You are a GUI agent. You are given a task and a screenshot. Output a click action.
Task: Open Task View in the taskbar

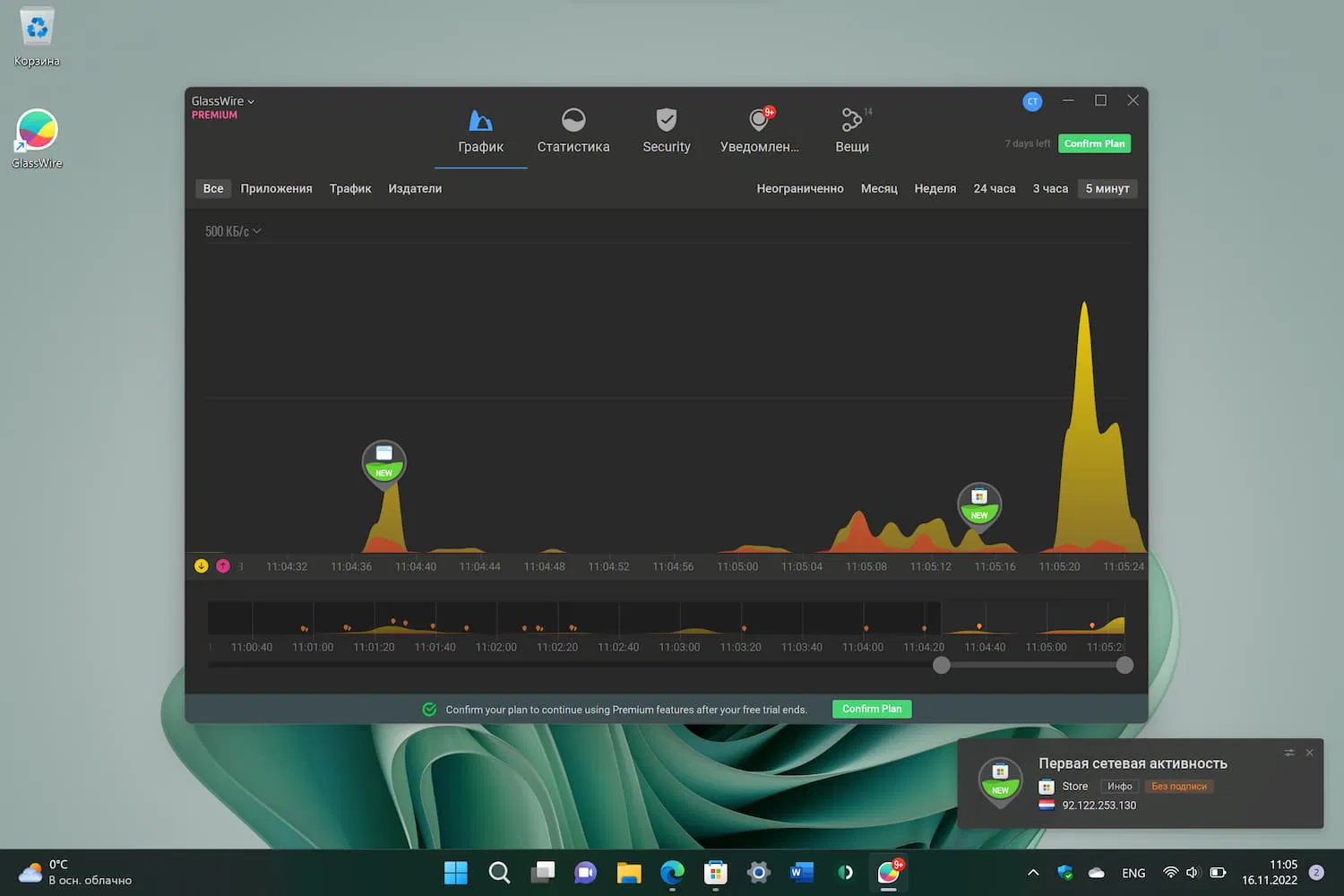(542, 873)
